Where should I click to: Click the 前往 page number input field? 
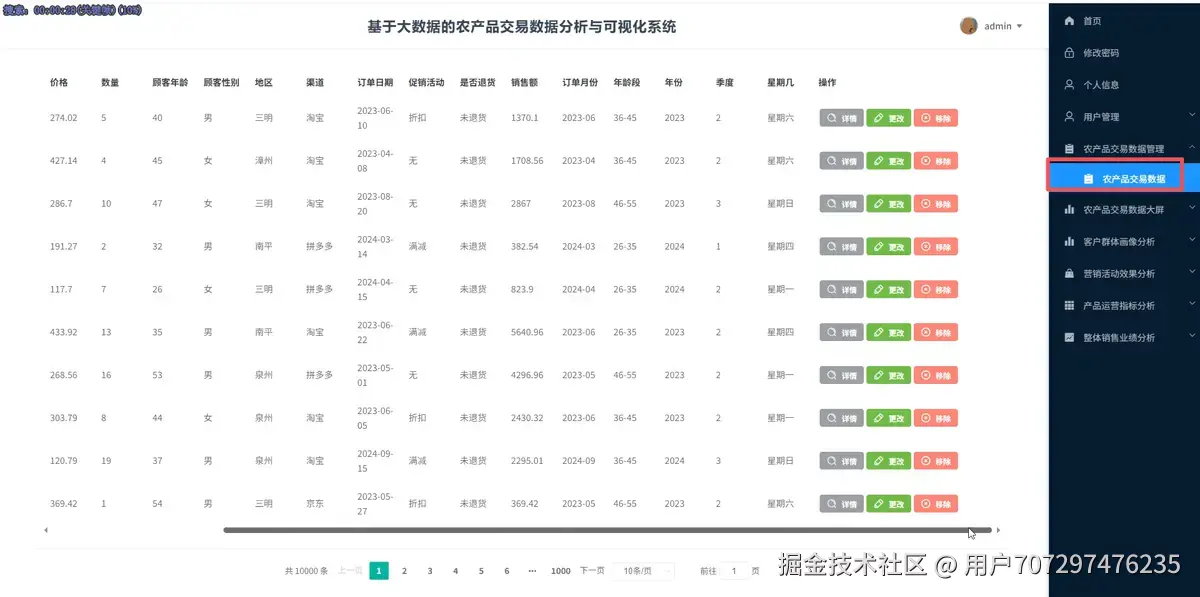coord(732,570)
